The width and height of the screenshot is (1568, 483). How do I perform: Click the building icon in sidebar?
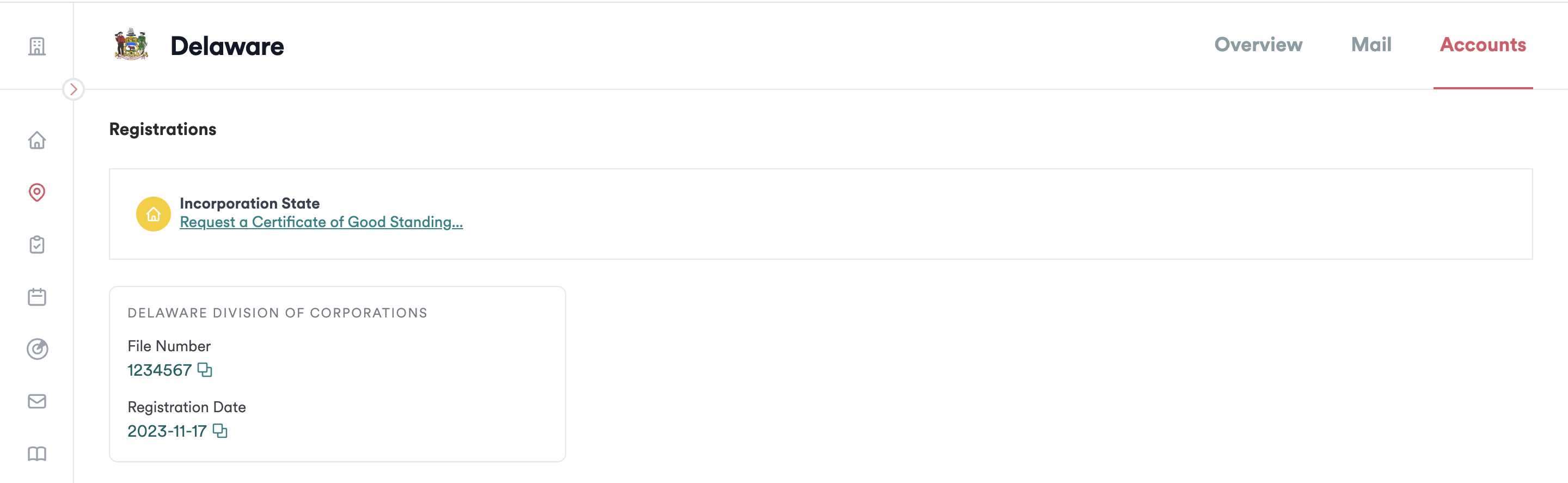pos(37,46)
